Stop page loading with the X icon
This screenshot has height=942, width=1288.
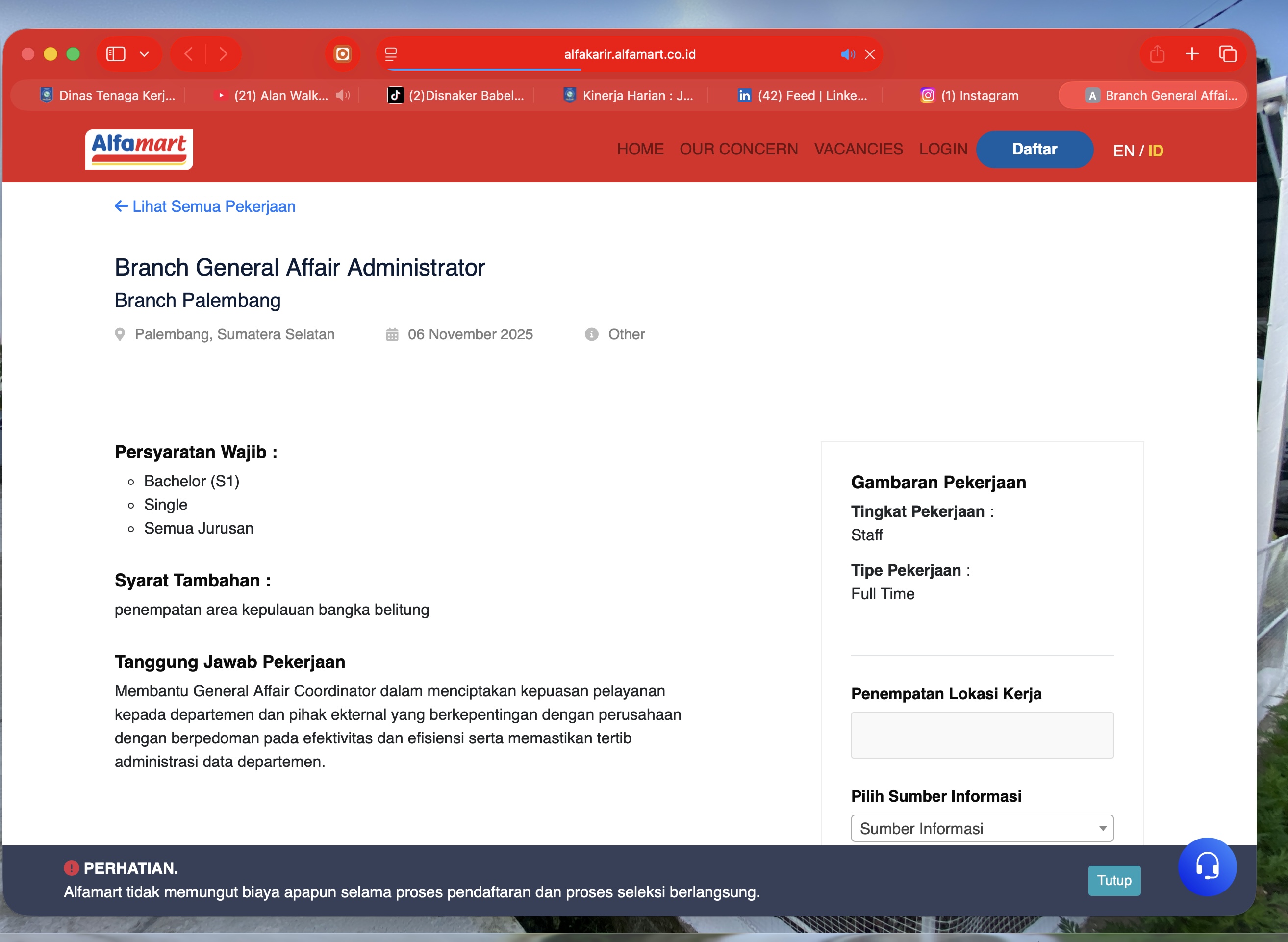(x=869, y=54)
